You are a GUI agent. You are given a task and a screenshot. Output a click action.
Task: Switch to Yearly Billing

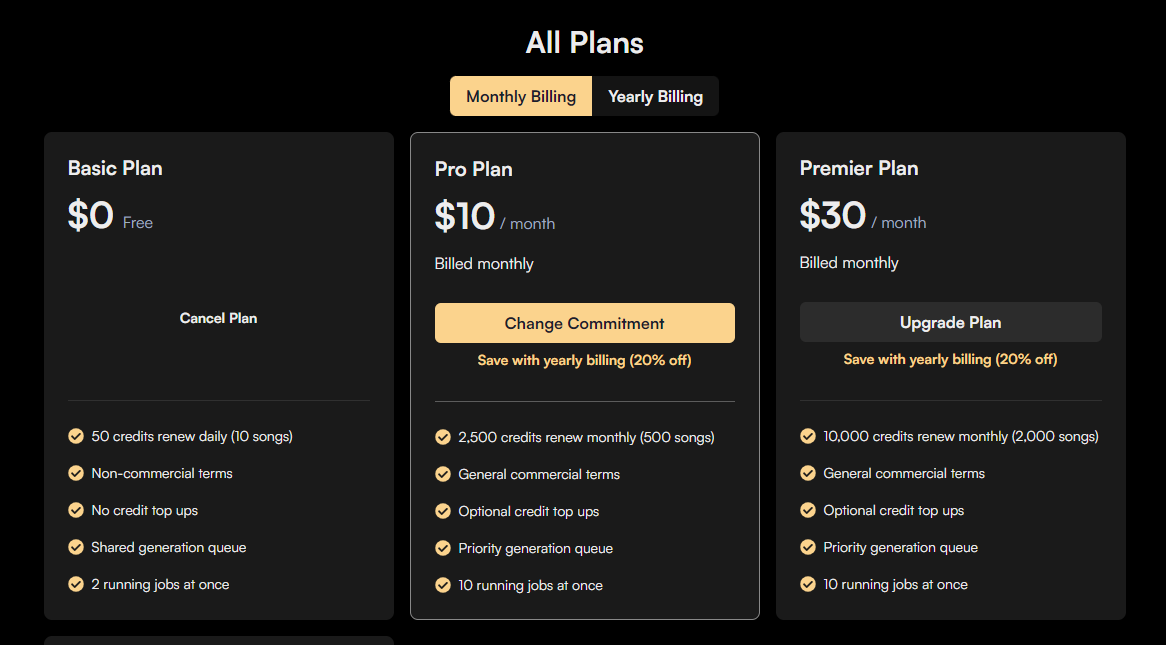pyautogui.click(x=655, y=96)
